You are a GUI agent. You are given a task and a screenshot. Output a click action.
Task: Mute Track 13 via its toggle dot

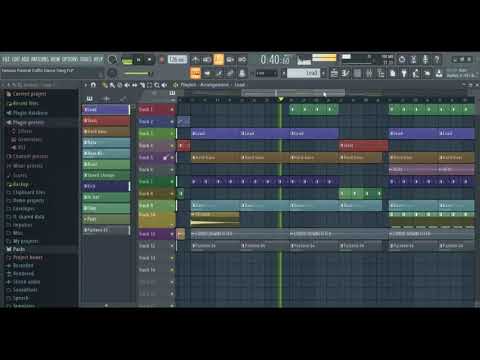click(172, 258)
